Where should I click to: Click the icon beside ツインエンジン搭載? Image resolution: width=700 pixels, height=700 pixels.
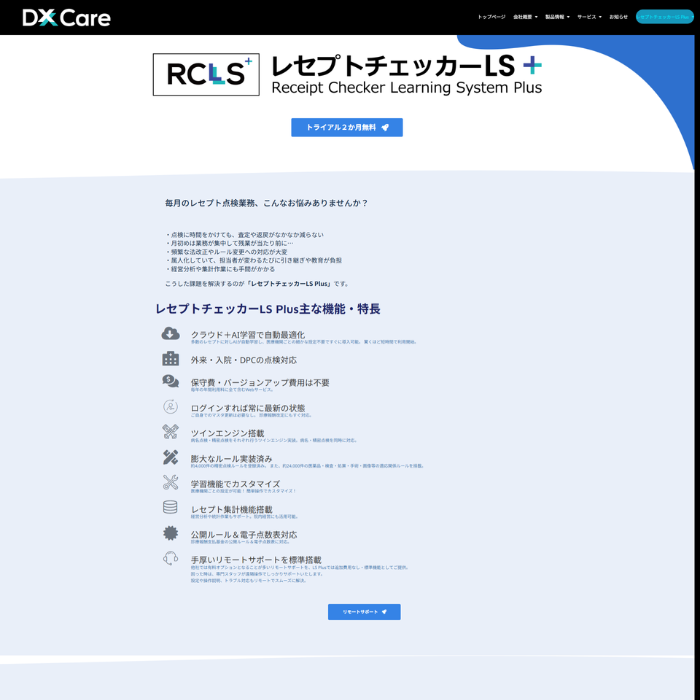pos(171,432)
